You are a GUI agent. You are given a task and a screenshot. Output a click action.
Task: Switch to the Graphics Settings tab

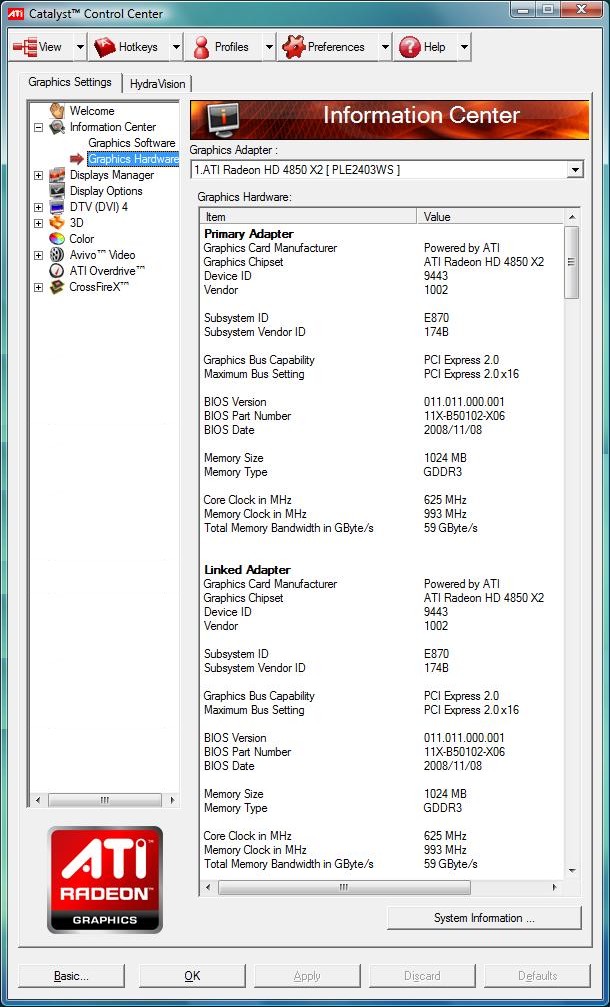click(x=70, y=82)
